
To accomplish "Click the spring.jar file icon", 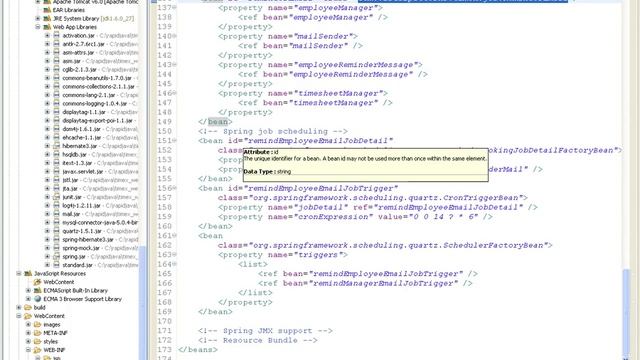I will tap(56, 256).
